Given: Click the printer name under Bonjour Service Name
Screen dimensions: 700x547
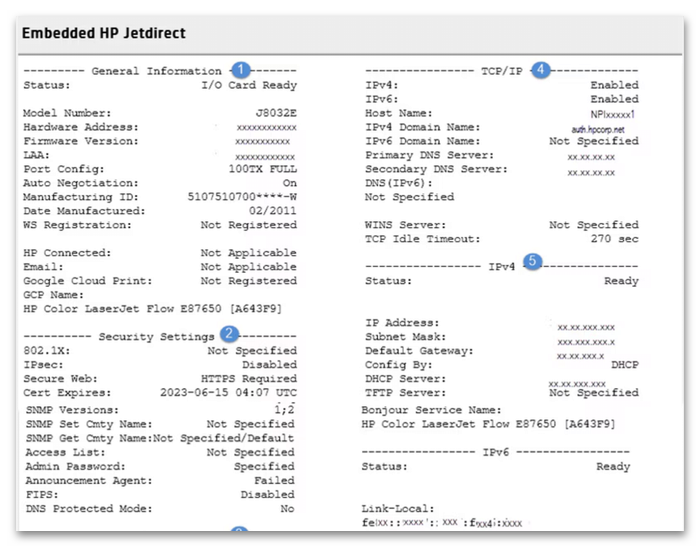Looking at the screenshot, I should pyautogui.click(x=488, y=424).
